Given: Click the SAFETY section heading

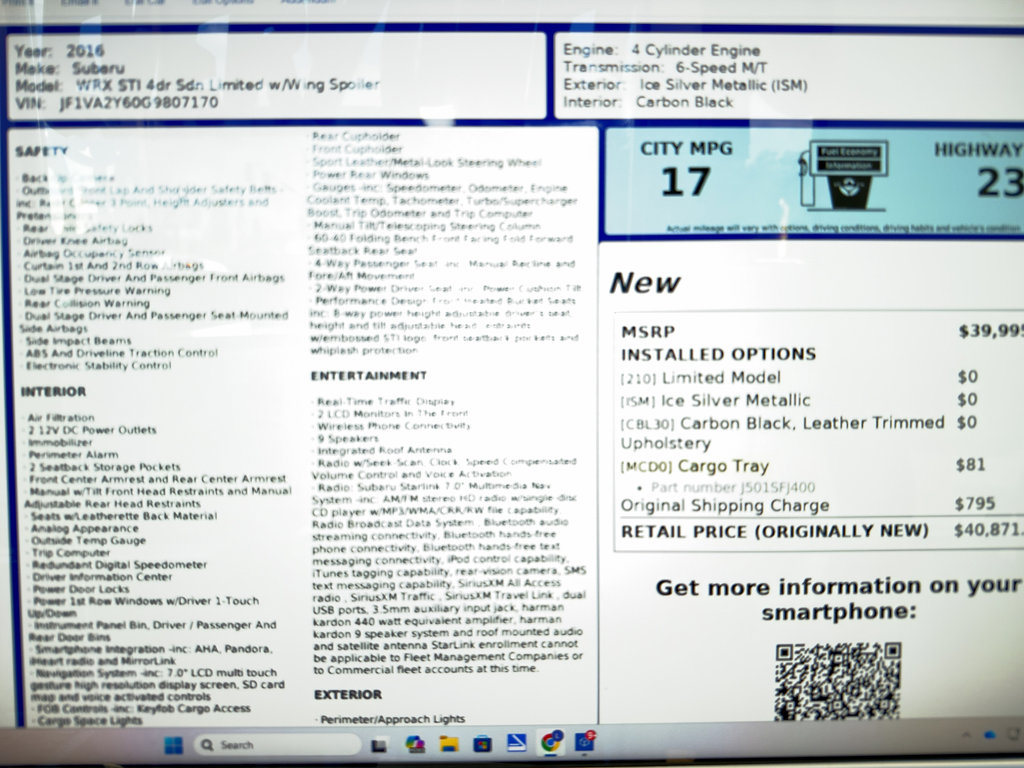Looking at the screenshot, I should (41, 151).
